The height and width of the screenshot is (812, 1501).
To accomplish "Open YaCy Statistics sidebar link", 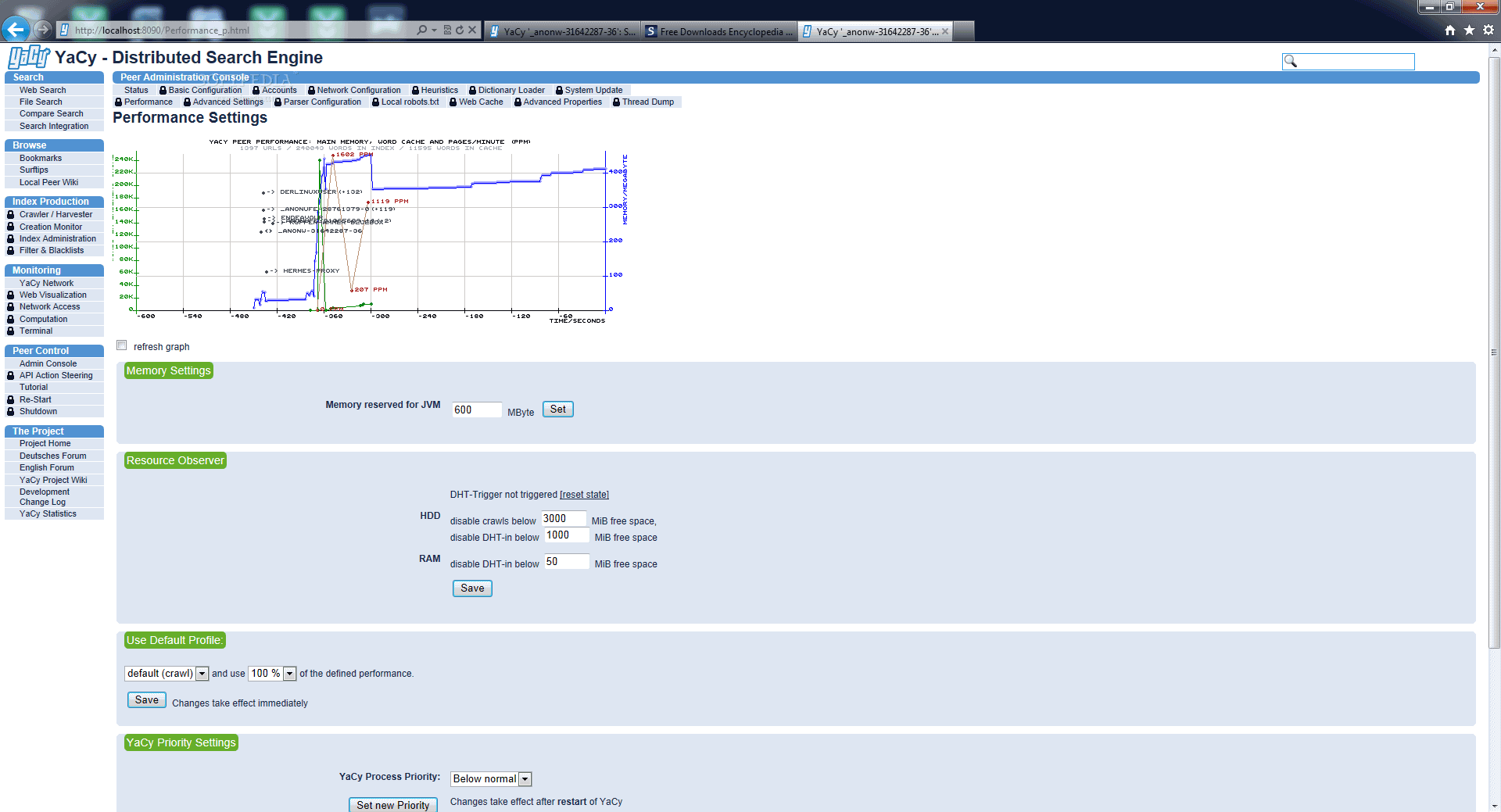I will [x=48, y=513].
